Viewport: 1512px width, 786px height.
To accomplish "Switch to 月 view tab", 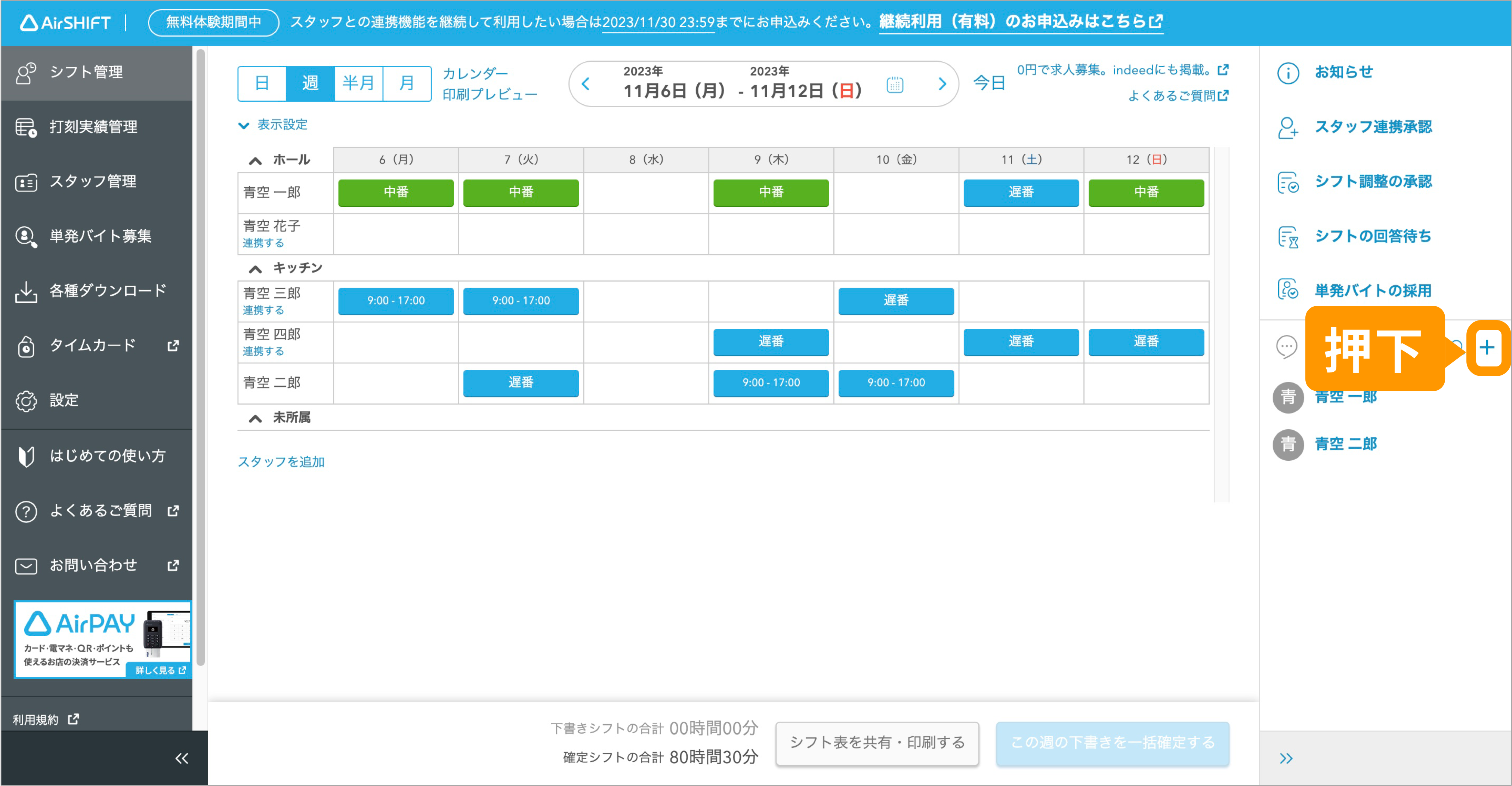I will coord(407,83).
